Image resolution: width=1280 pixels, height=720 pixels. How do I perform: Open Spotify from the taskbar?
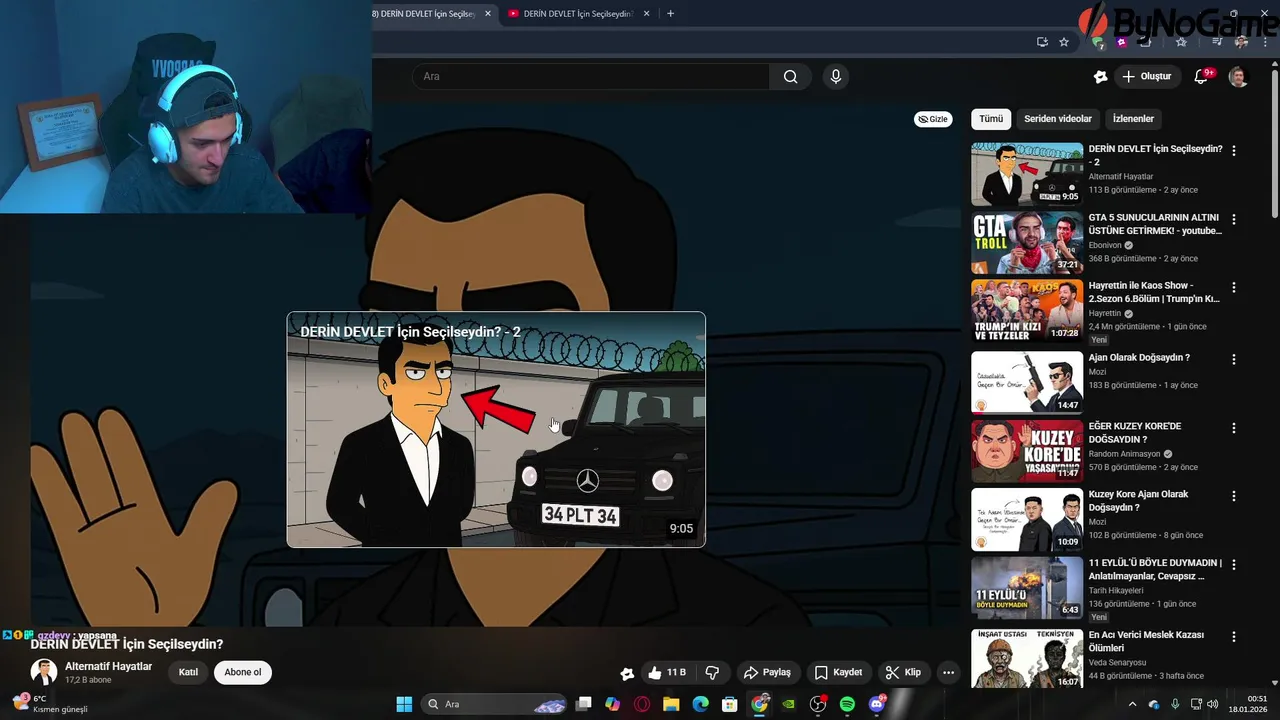[847, 704]
